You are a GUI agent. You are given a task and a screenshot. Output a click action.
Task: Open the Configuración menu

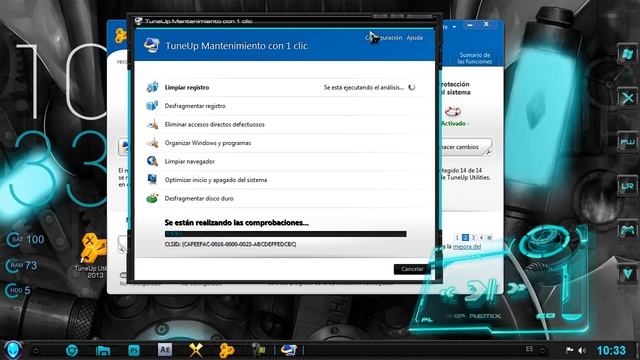pos(383,38)
